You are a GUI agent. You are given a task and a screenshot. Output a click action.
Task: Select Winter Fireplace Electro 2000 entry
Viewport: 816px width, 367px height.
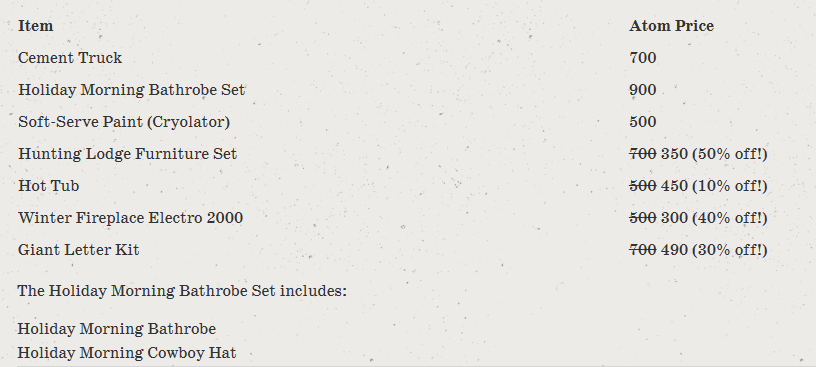pos(131,218)
